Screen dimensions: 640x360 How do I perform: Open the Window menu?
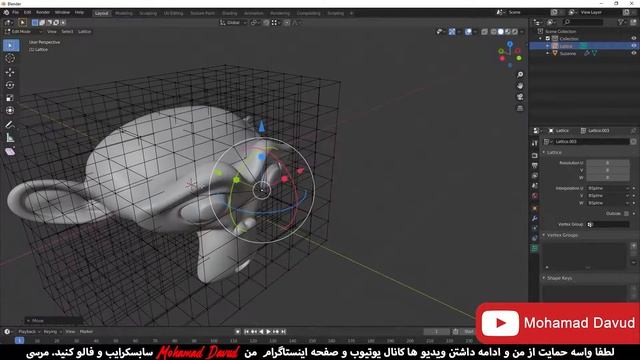[62, 13]
